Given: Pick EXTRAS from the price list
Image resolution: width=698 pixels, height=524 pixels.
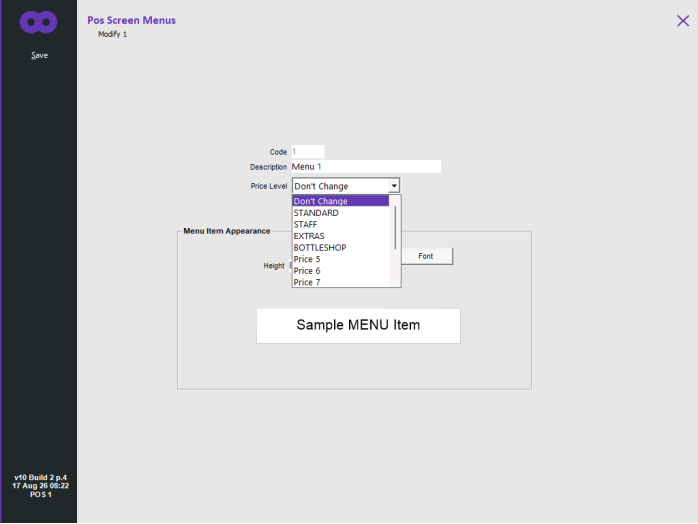Looking at the screenshot, I should [x=341, y=236].
